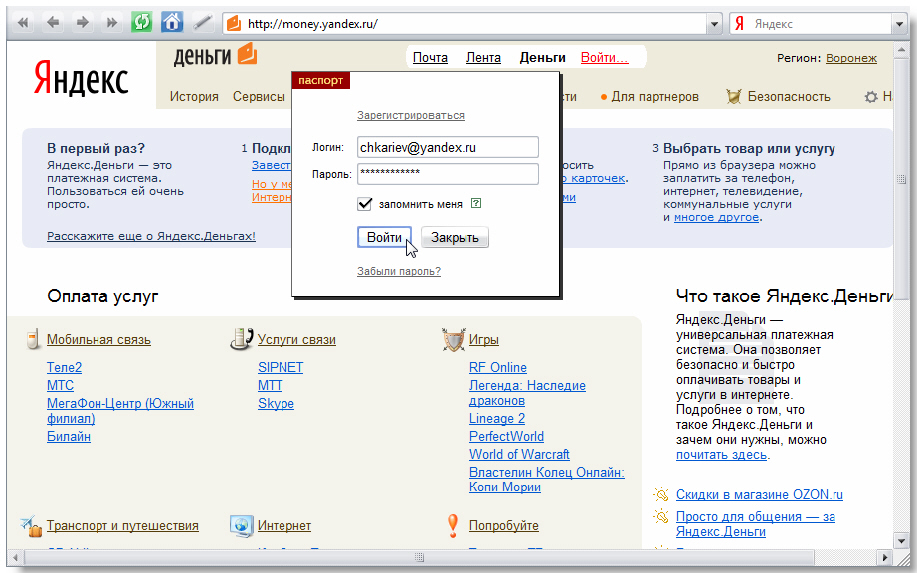
Task: Reload the page with green refresh icon
Action: click(142, 22)
